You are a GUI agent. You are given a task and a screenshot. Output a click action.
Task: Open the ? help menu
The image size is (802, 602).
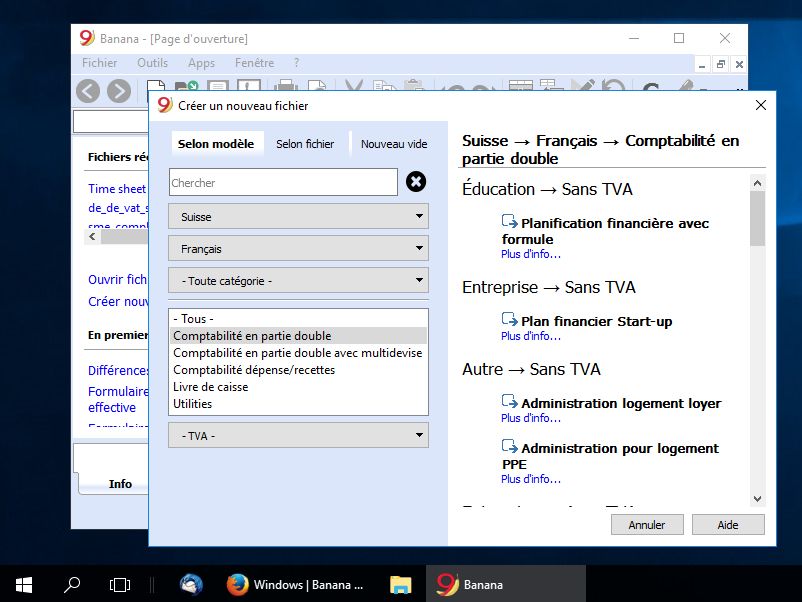(x=296, y=63)
